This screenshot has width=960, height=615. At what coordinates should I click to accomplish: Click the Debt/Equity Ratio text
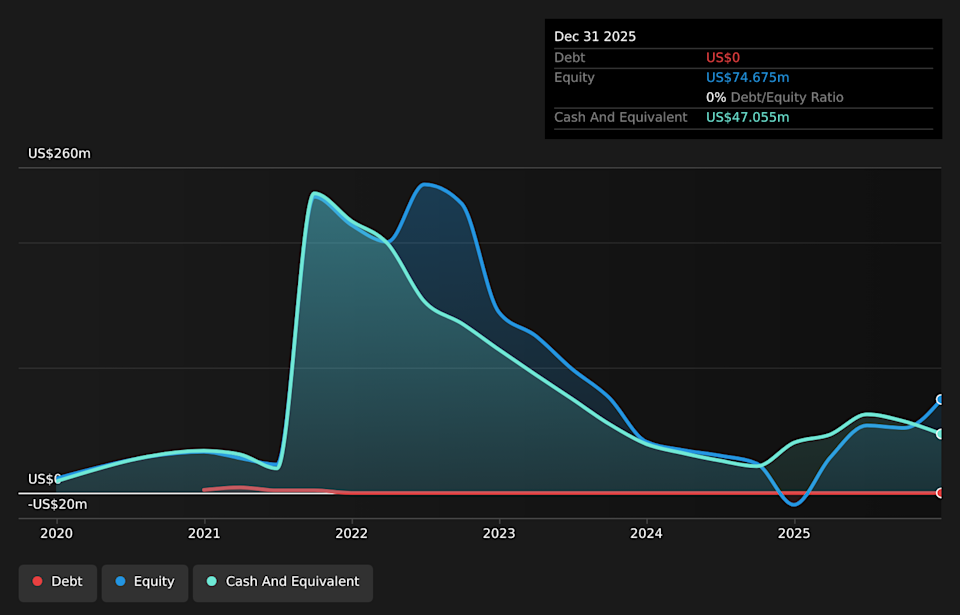786,98
